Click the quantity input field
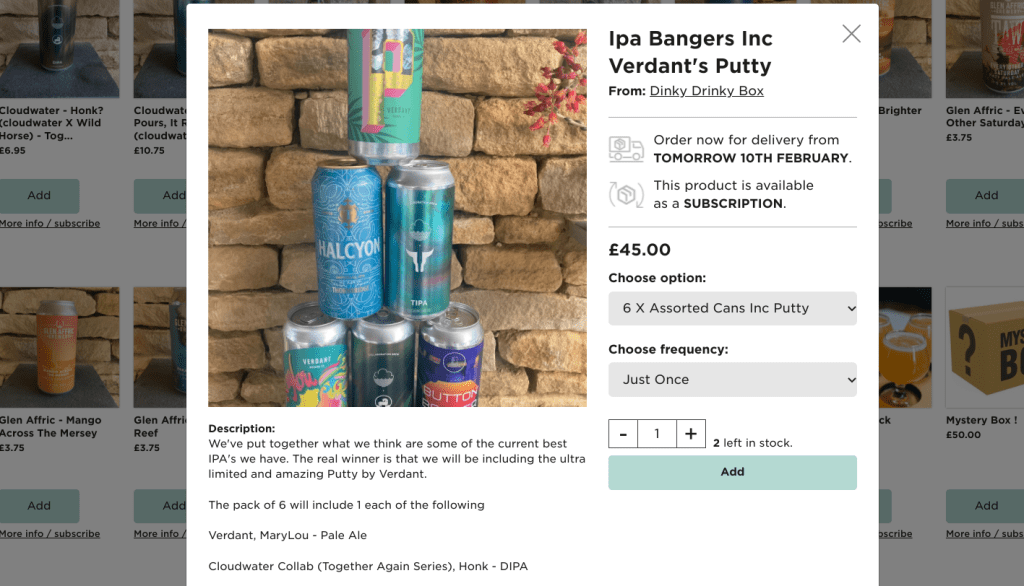 [656, 434]
